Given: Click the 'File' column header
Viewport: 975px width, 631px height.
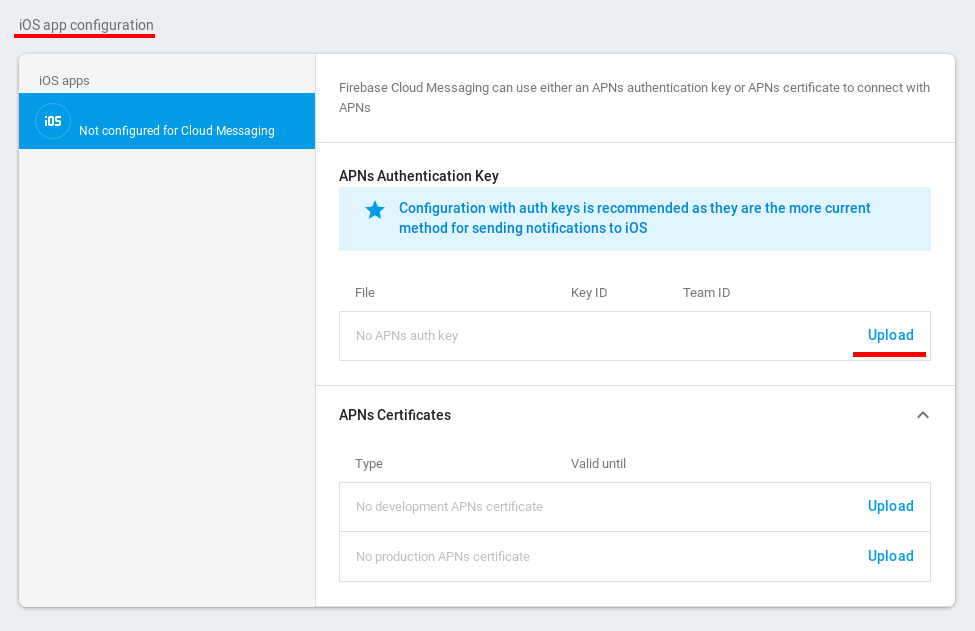Looking at the screenshot, I should point(365,293).
